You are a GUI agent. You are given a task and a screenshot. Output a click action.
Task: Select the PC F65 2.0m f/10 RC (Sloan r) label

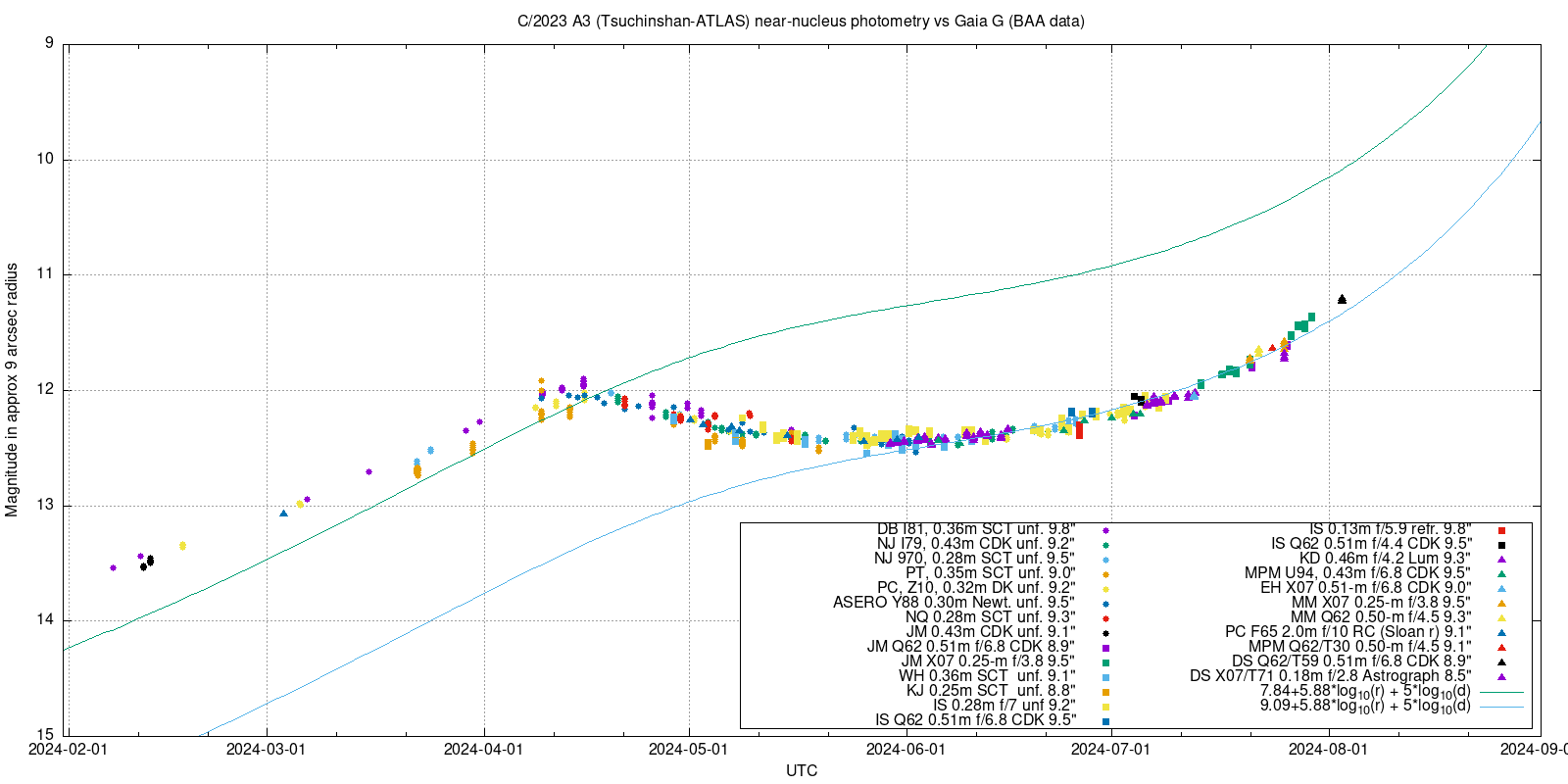1347,632
